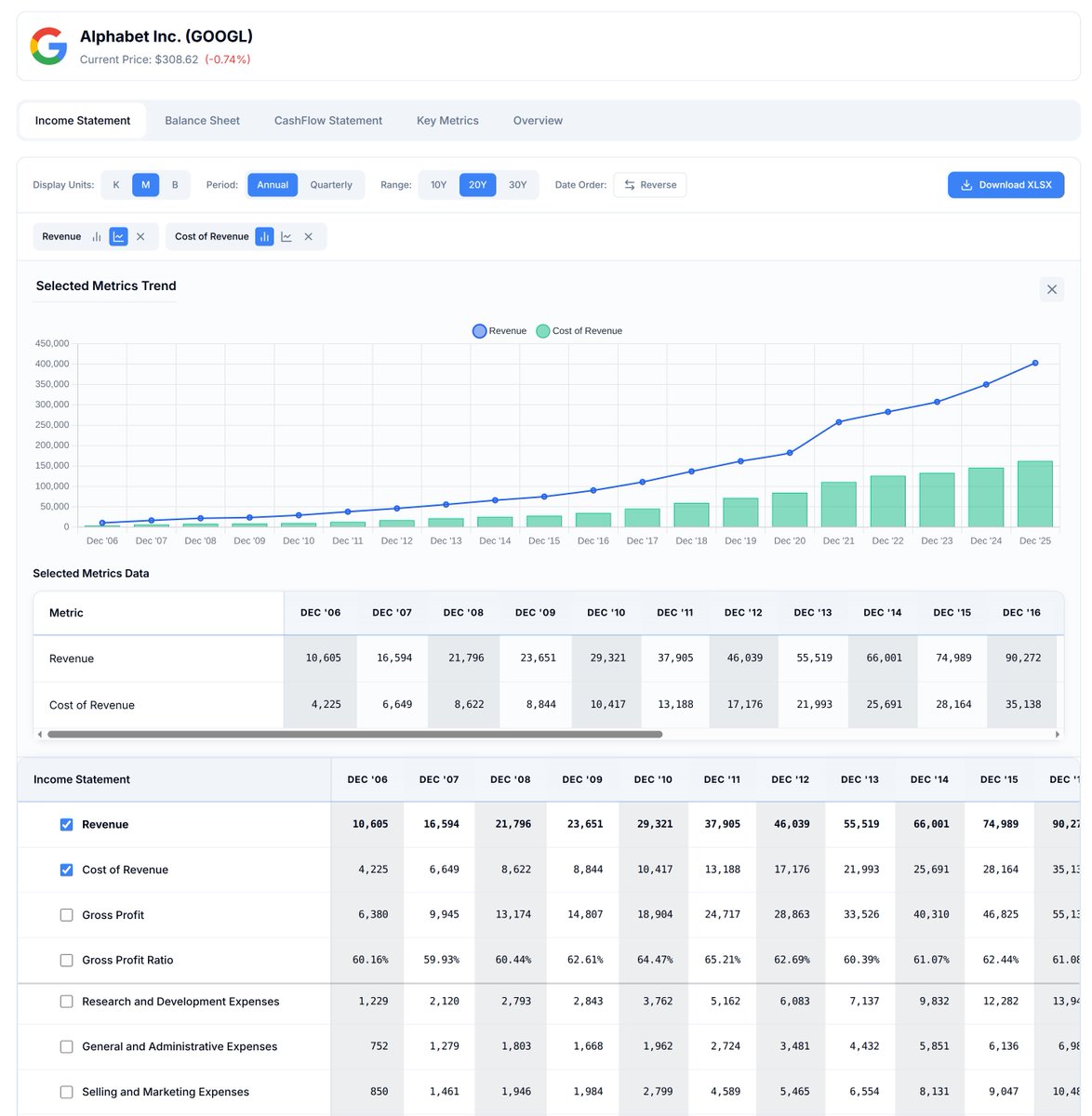The image size is (1092, 1116).
Task: Set display units to B
Action: [175, 185]
